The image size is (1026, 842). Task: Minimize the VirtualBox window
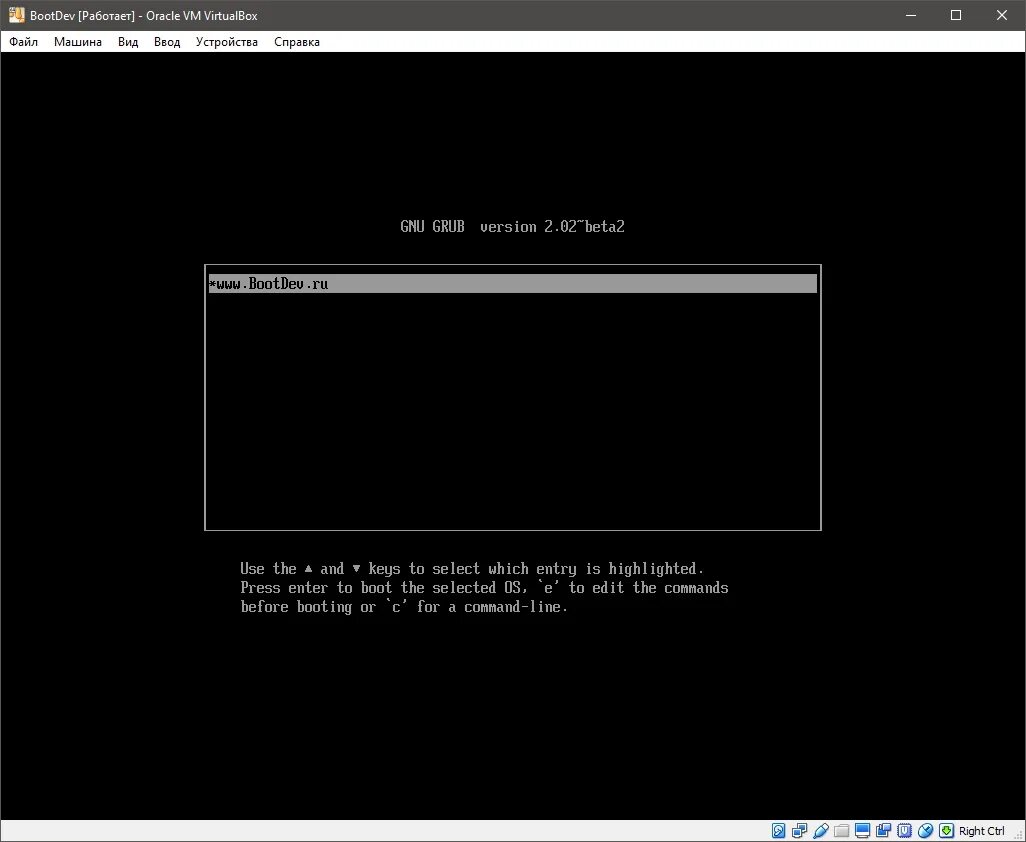pos(910,15)
